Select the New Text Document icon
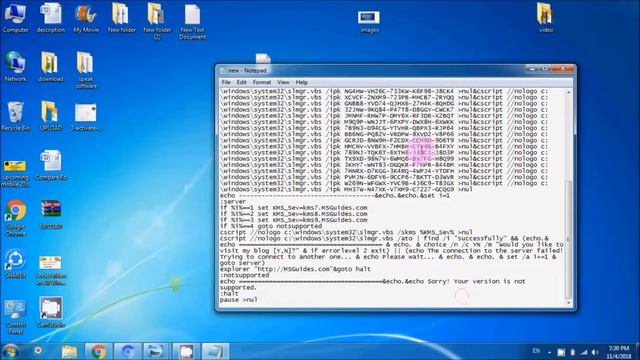The width and height of the screenshot is (640, 360). pyautogui.click(x=193, y=21)
